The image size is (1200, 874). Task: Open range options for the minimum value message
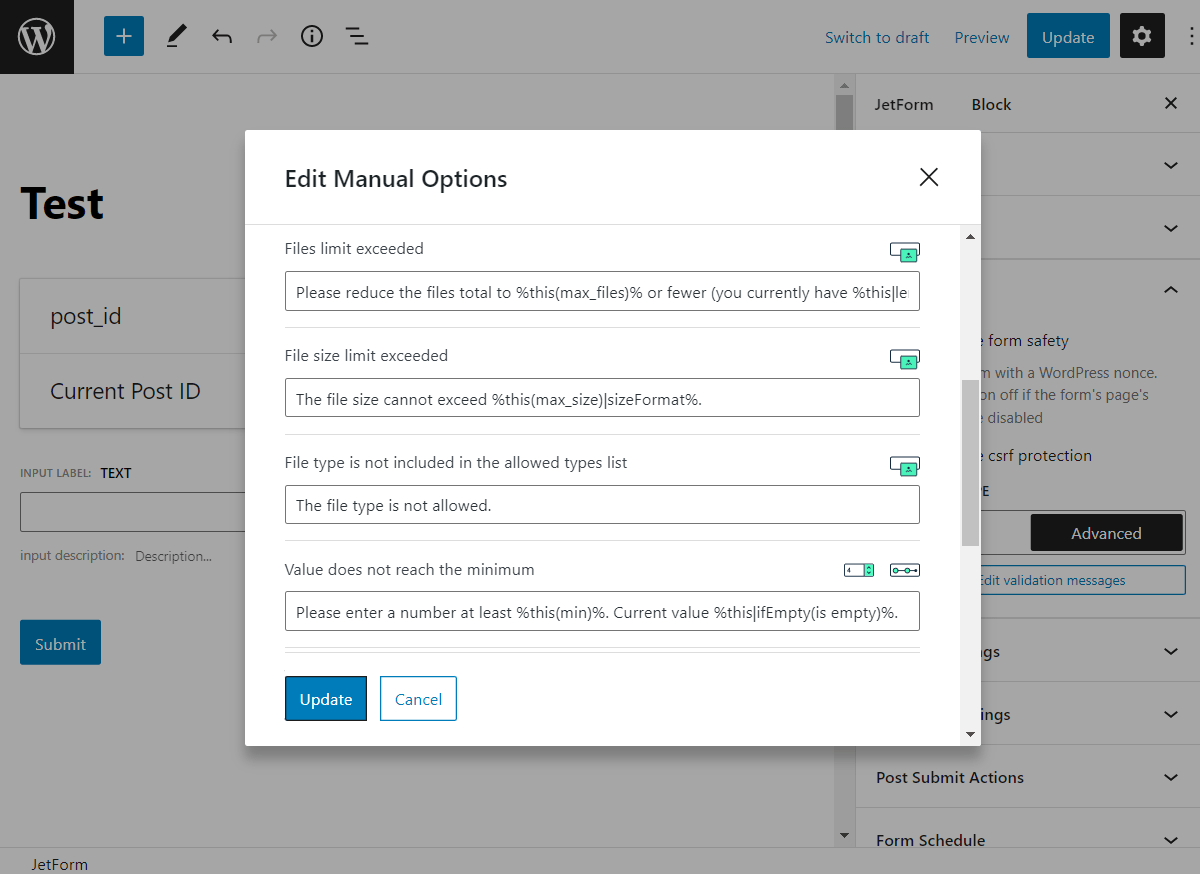tap(905, 569)
